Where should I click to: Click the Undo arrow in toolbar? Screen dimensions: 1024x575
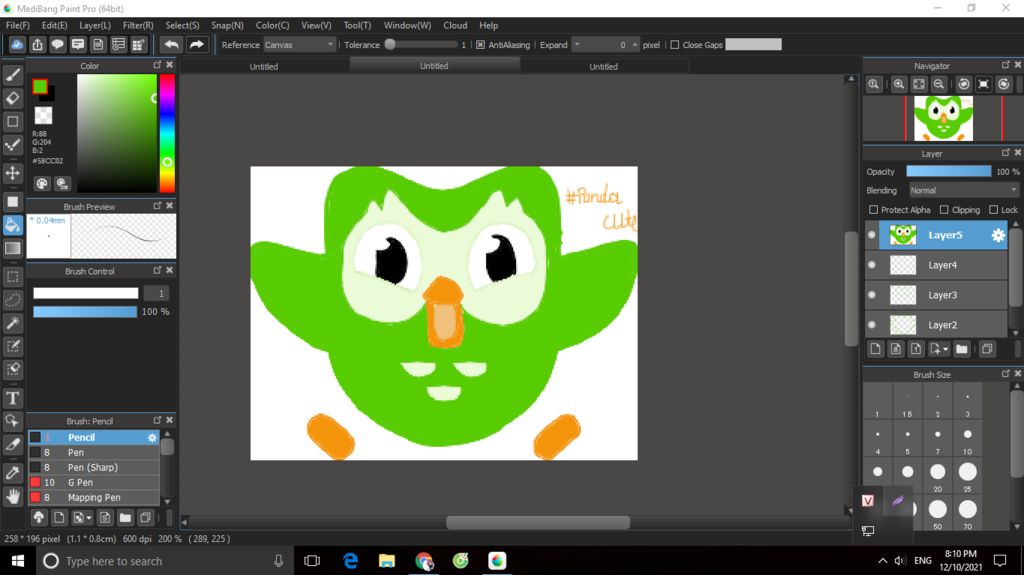pyautogui.click(x=171, y=44)
